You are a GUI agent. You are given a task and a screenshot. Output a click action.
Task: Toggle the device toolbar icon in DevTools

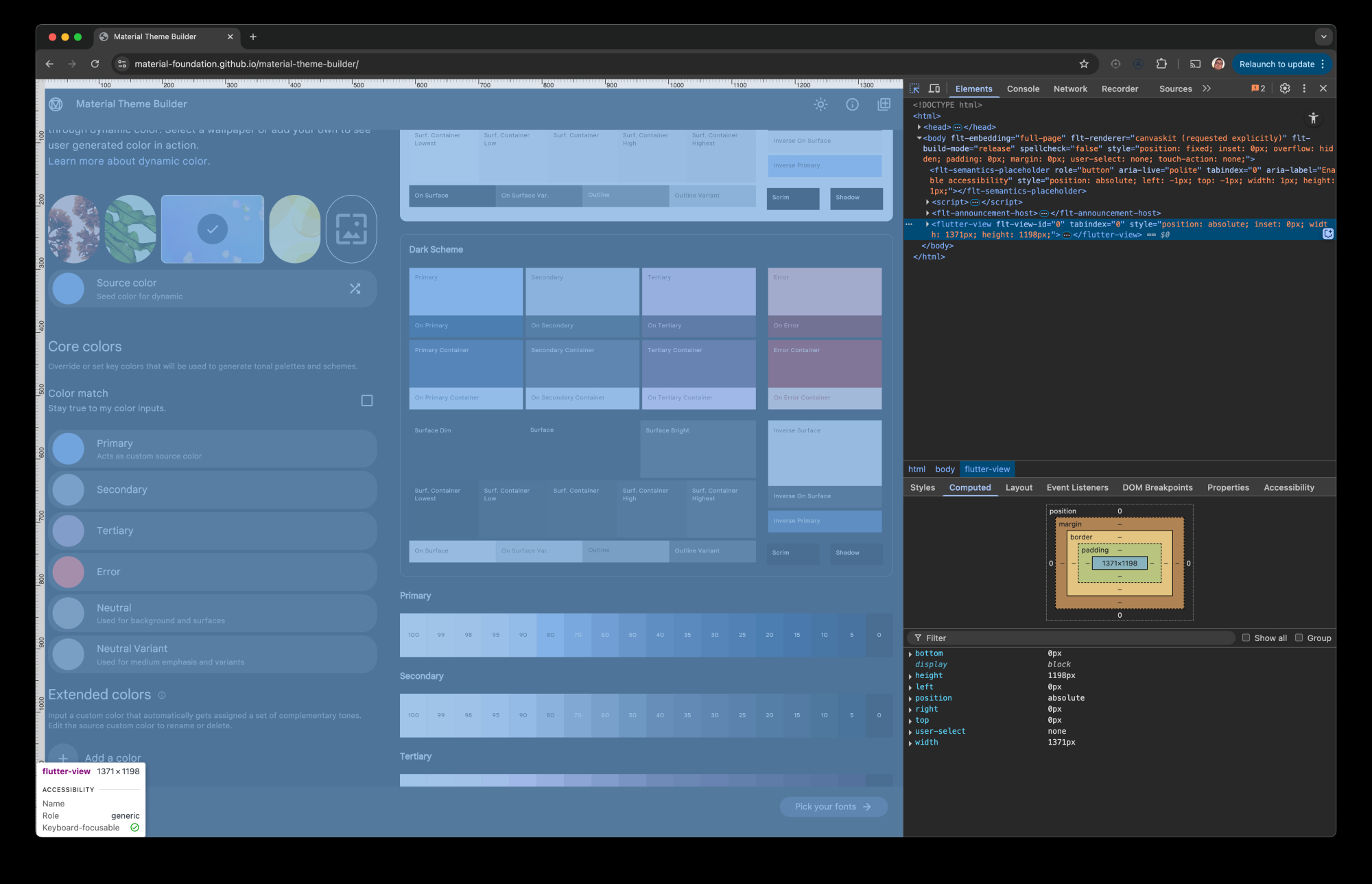click(x=934, y=89)
